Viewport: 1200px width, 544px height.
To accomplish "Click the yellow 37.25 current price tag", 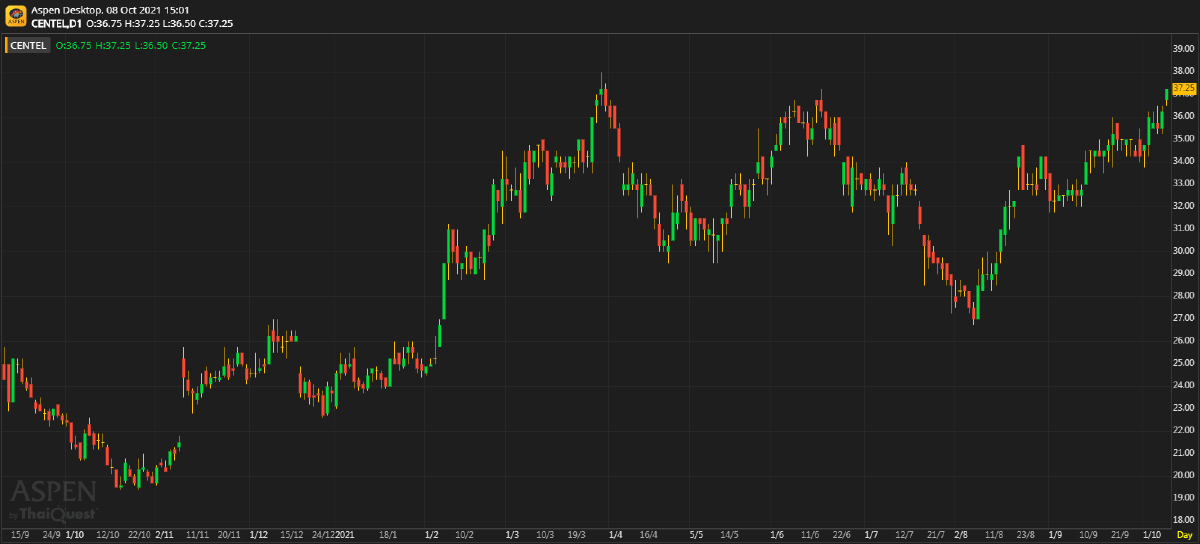I will (1184, 89).
